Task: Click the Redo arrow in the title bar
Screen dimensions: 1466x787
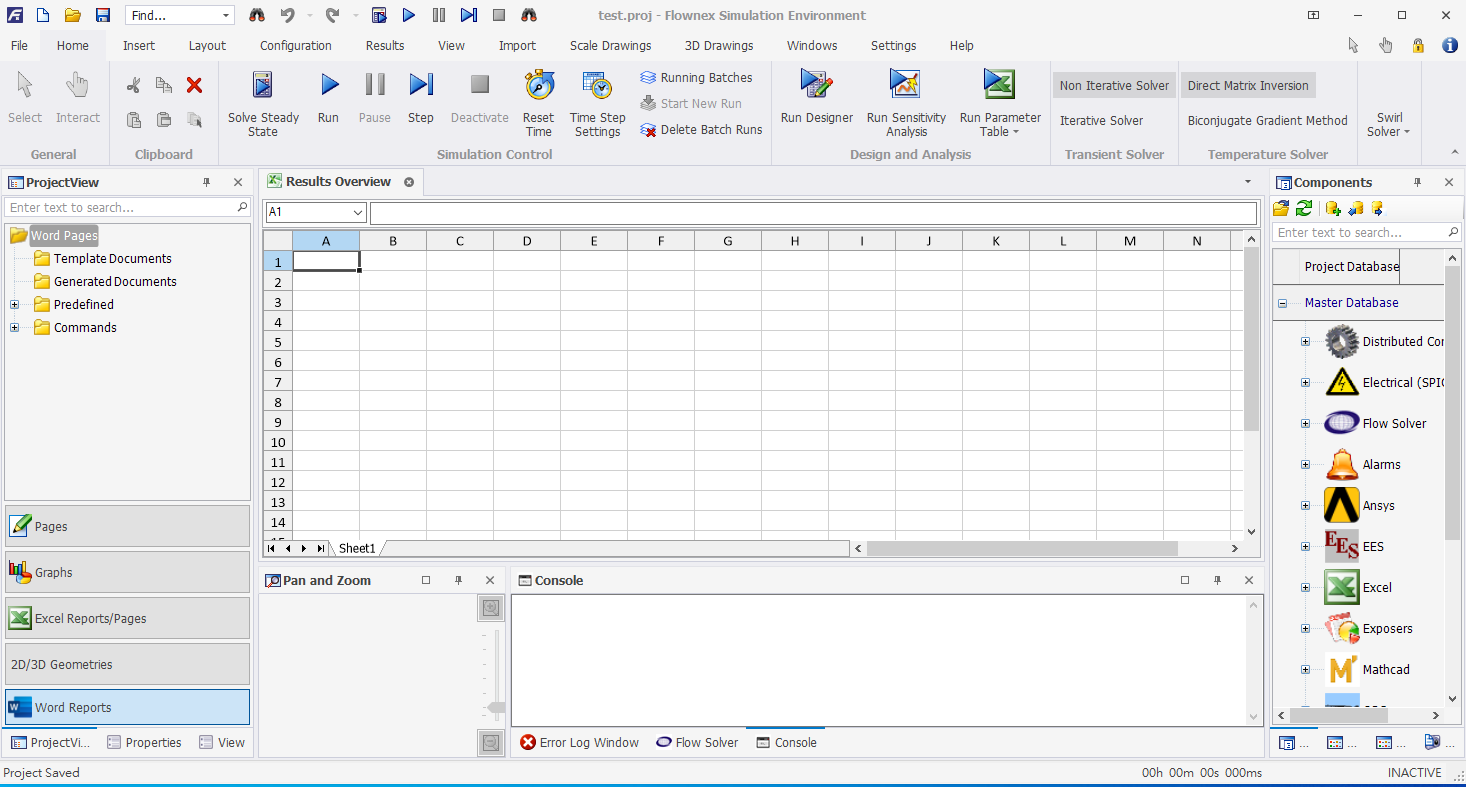Action: tap(333, 15)
